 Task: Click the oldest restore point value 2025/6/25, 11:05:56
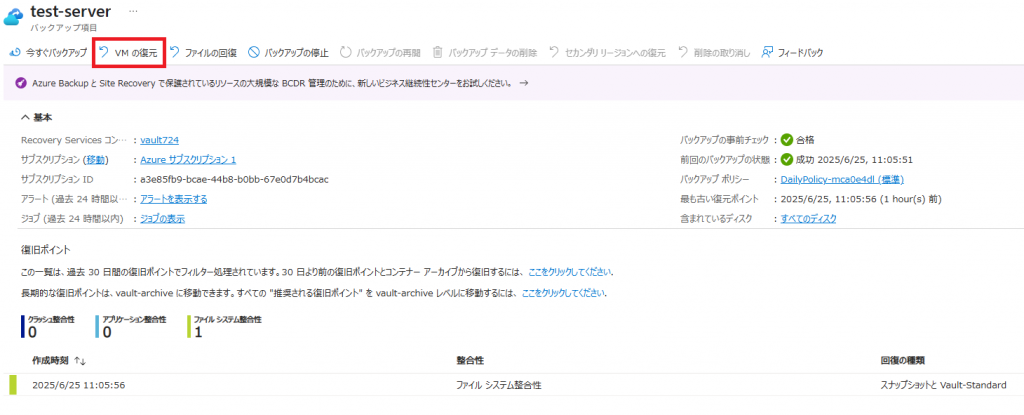click(x=861, y=199)
